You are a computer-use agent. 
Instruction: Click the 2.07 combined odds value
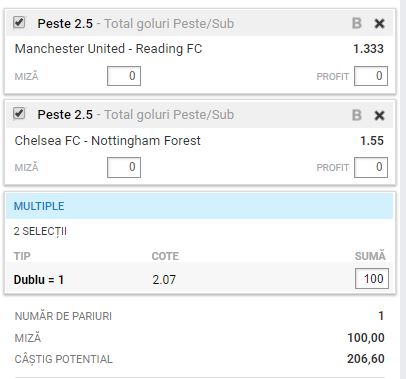click(164, 279)
